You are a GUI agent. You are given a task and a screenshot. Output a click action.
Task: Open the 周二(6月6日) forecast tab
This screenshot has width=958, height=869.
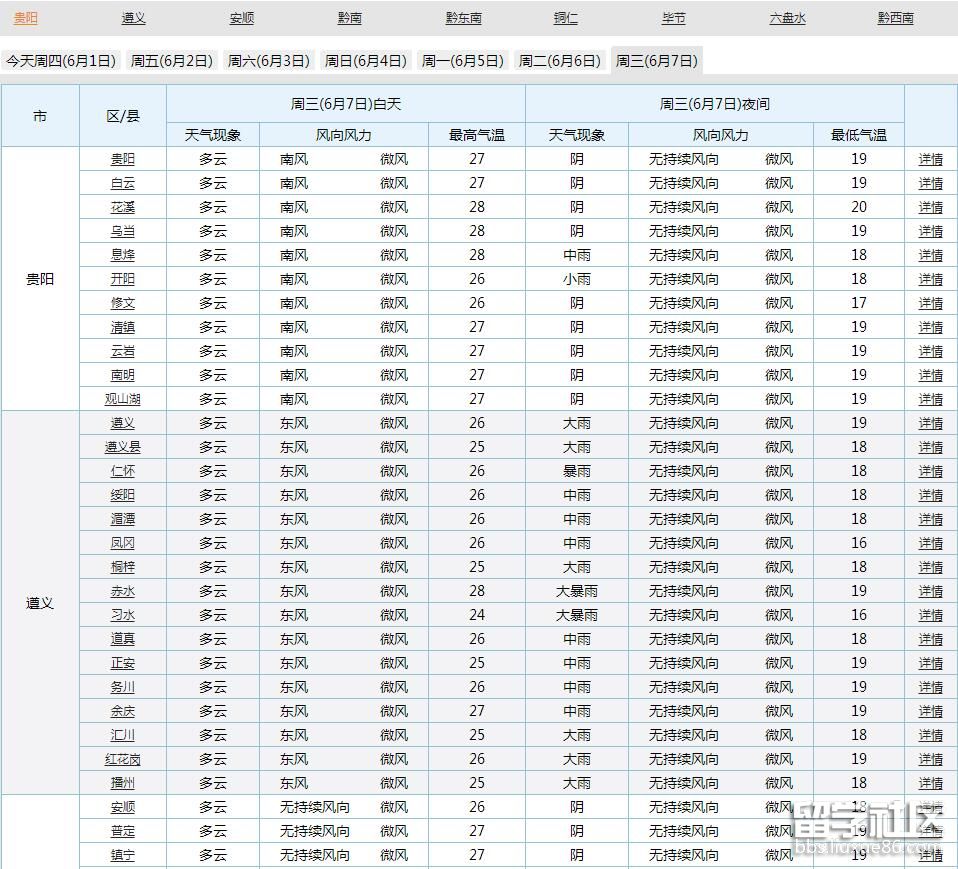pyautogui.click(x=559, y=61)
